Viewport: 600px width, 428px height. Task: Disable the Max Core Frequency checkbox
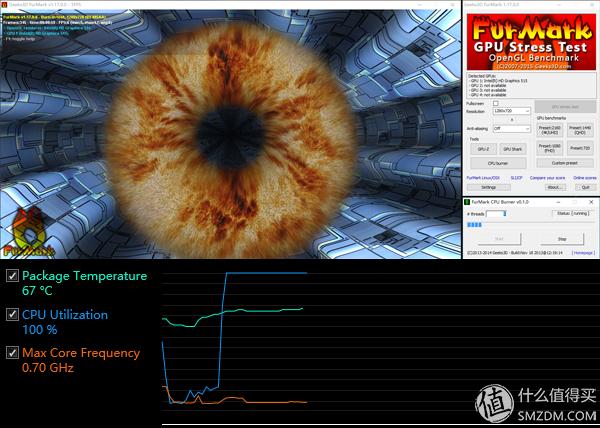(x=12, y=352)
